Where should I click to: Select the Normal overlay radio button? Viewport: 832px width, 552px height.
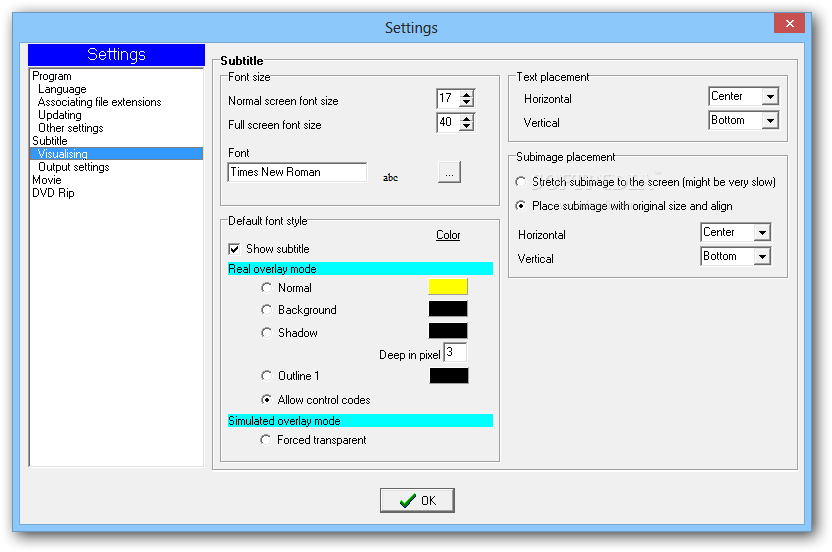[266, 288]
